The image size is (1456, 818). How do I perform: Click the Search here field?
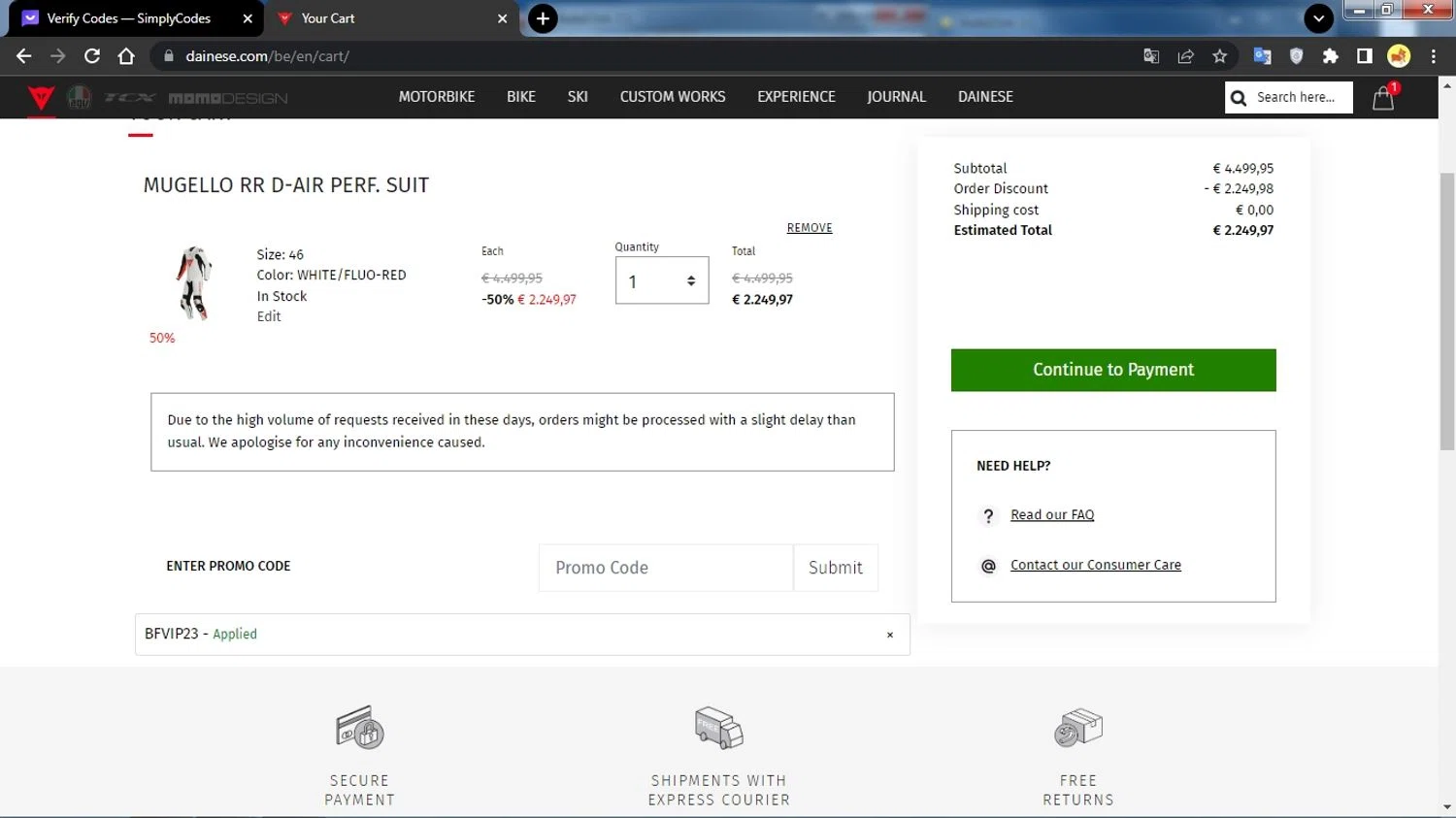[x=1289, y=97]
